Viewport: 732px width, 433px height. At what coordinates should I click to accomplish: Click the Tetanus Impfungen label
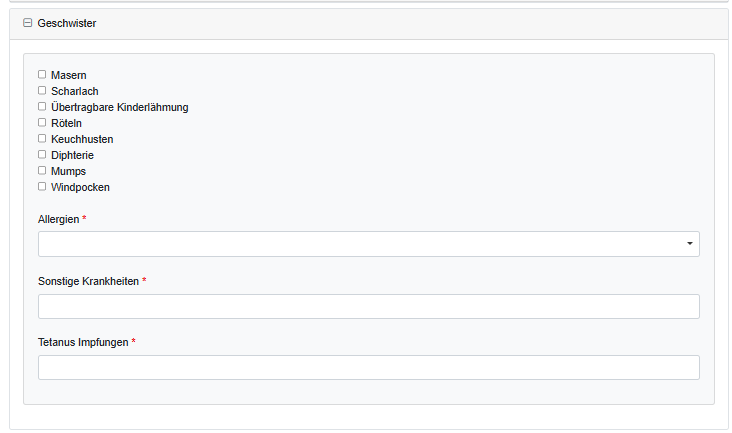point(83,342)
